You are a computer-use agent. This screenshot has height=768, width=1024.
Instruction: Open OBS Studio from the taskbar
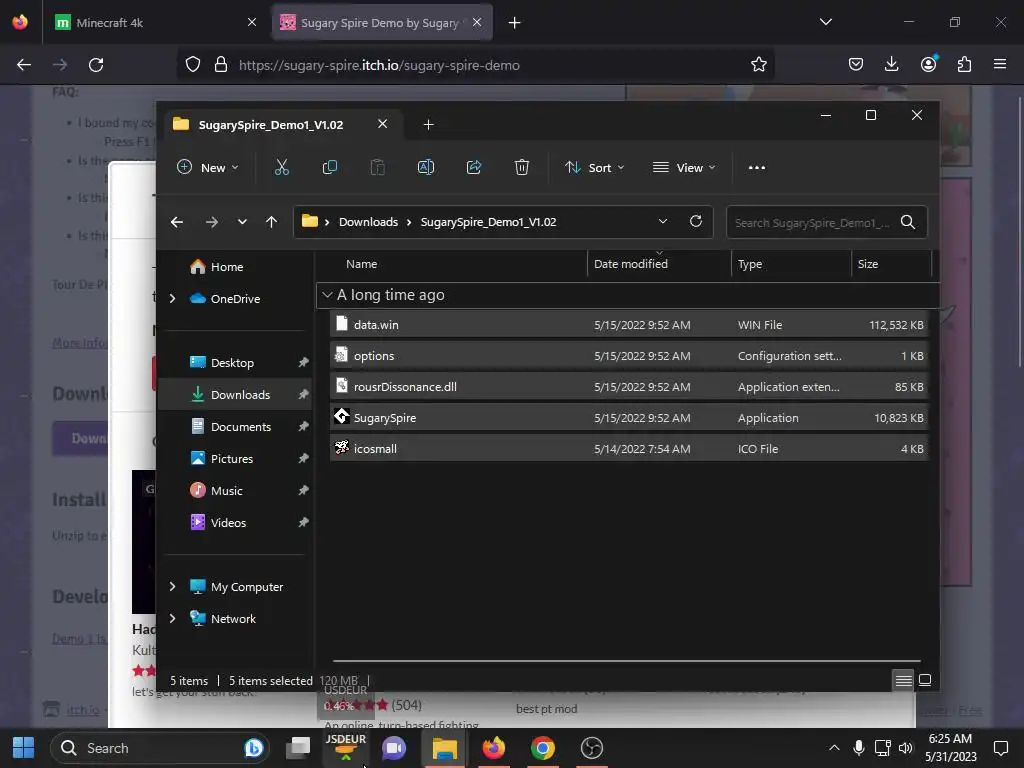pyautogui.click(x=592, y=748)
